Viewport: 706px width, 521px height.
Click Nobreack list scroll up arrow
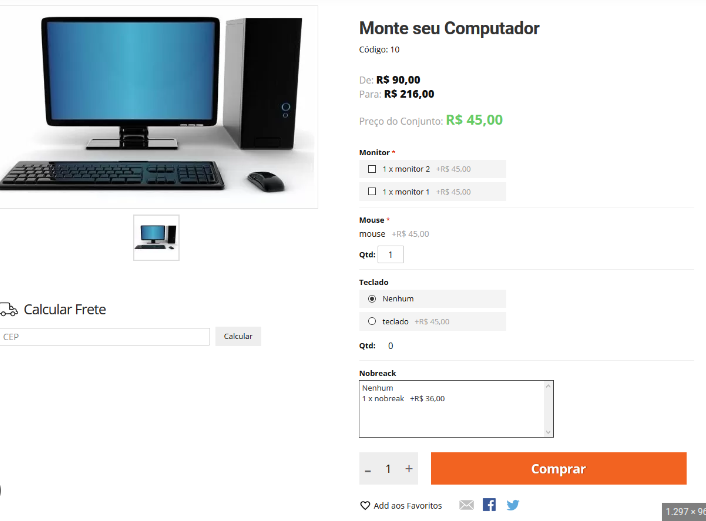click(x=548, y=386)
